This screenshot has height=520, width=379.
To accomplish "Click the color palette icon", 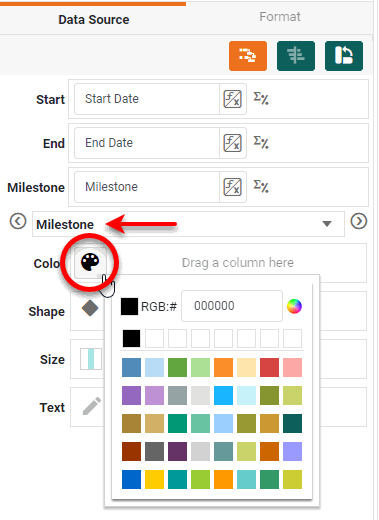I will pyautogui.click(x=90, y=262).
